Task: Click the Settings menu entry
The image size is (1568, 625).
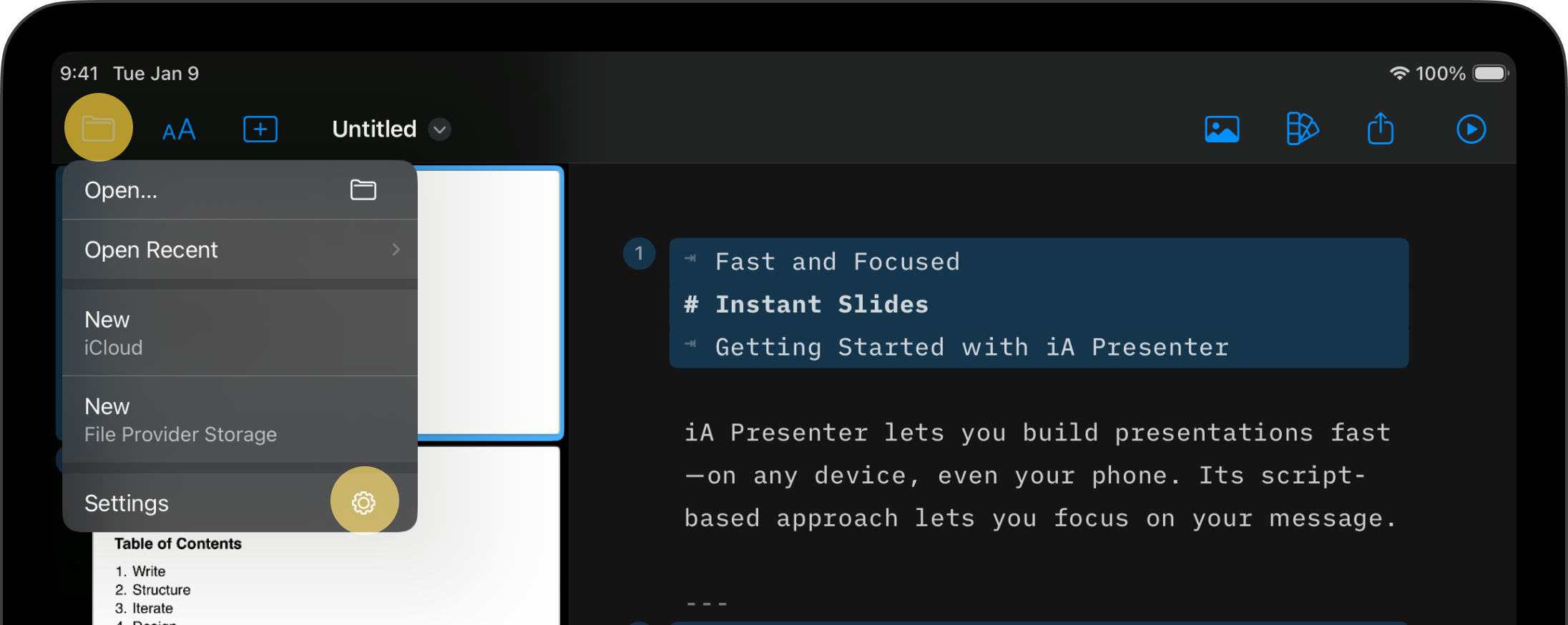Action: (127, 503)
